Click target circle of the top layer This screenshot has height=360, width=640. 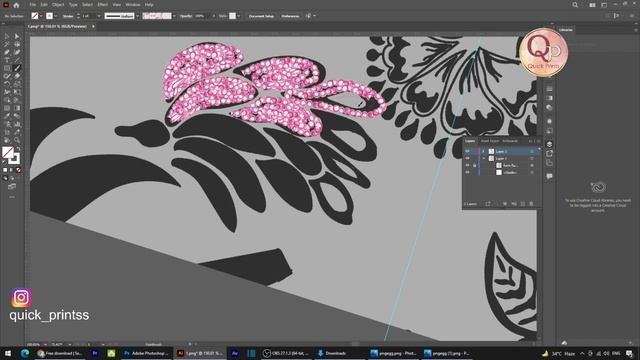(x=532, y=151)
